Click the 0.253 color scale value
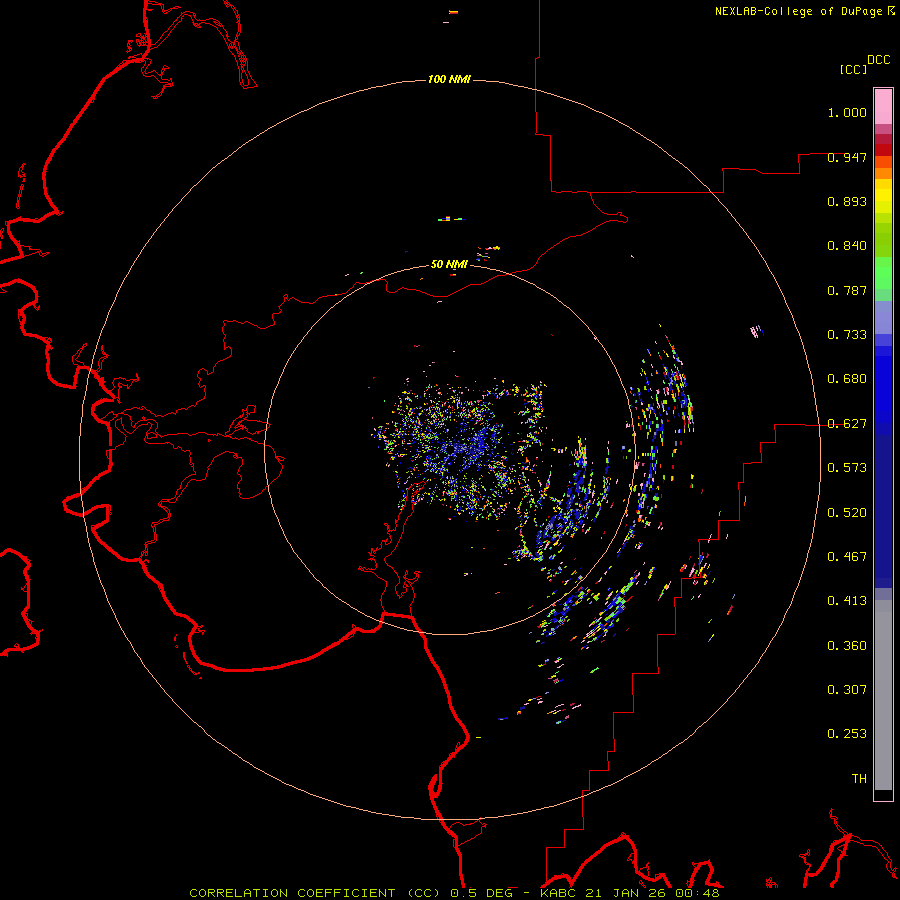 (847, 734)
